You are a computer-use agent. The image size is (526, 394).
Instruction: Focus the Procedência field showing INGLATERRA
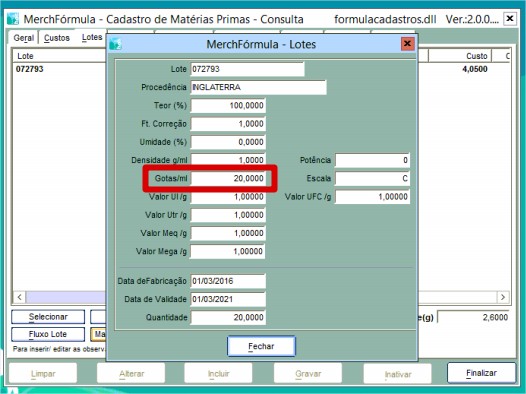[258, 87]
